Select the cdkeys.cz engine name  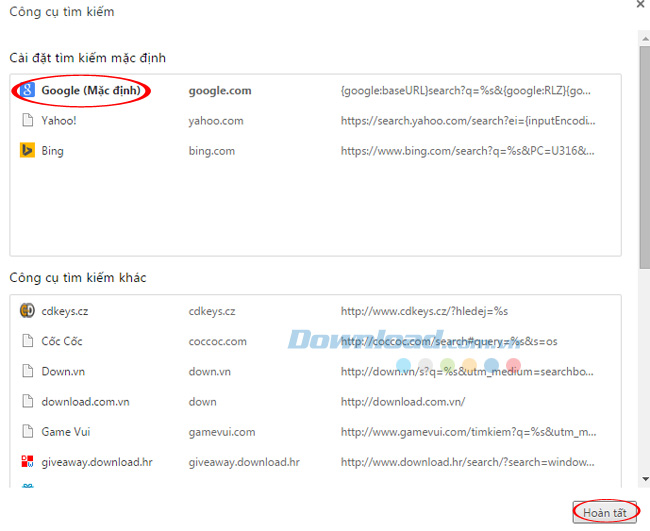coord(65,311)
